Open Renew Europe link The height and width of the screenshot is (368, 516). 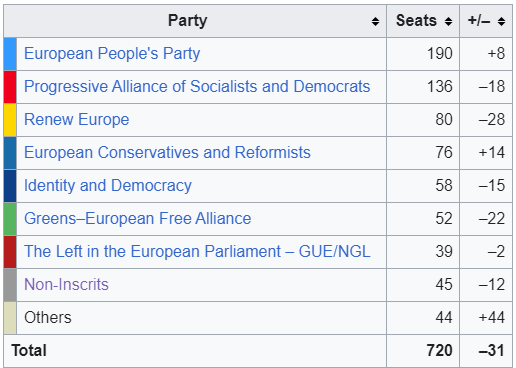click(x=76, y=120)
